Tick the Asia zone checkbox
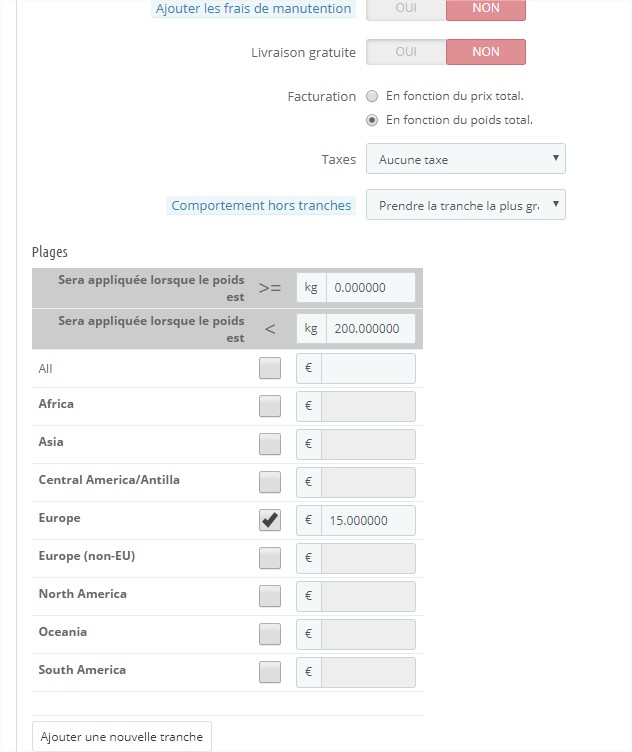The height and width of the screenshot is (752, 632). pyautogui.click(x=270, y=444)
